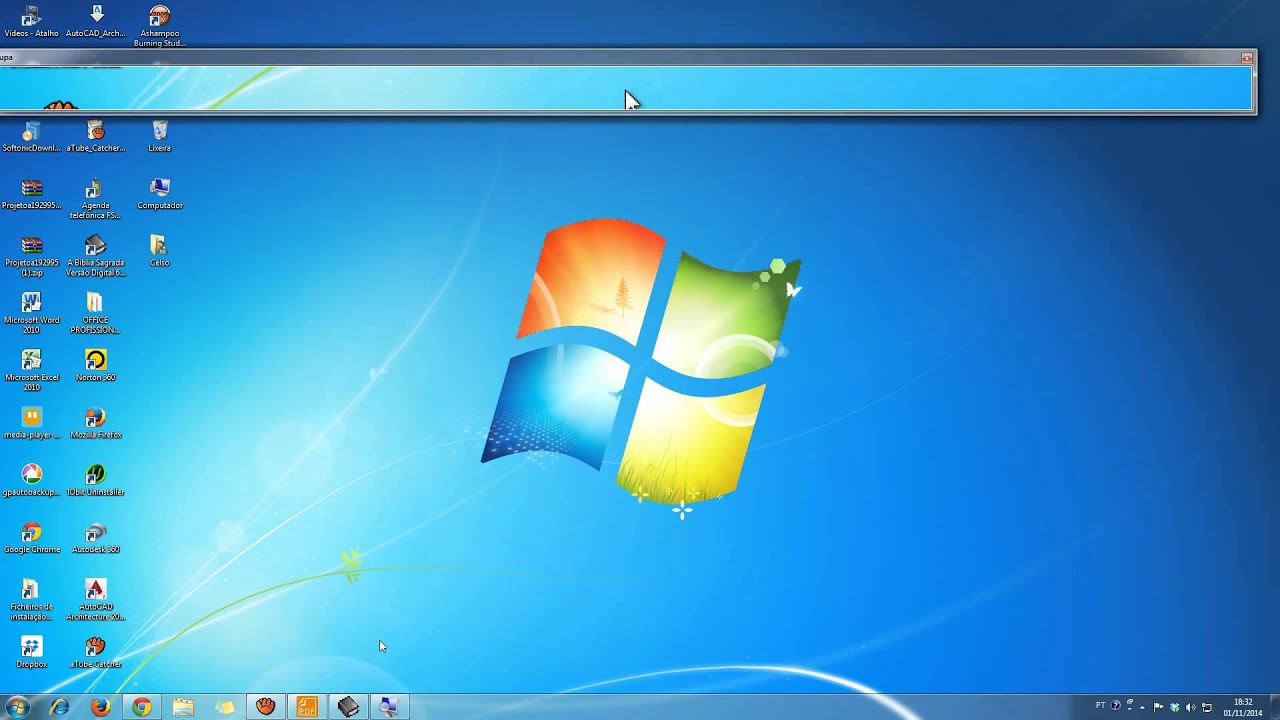This screenshot has width=1280, height=720.
Task: Launch AutoCAD Architecture desktop shortcut
Action: coord(96,599)
